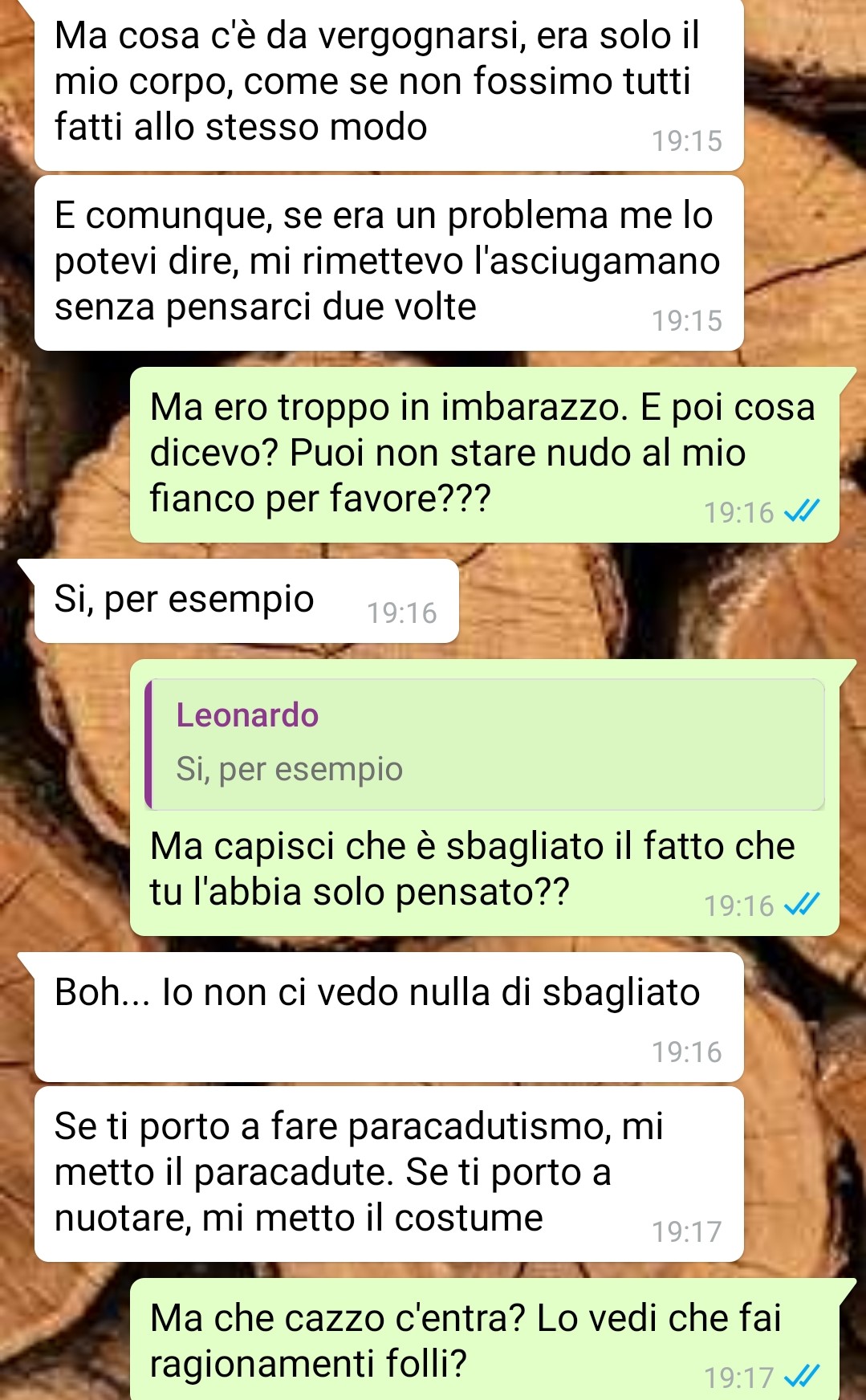Select message 'Ma capisci che è sbagliato'
This screenshot has width=866, height=1400.
tap(485, 797)
